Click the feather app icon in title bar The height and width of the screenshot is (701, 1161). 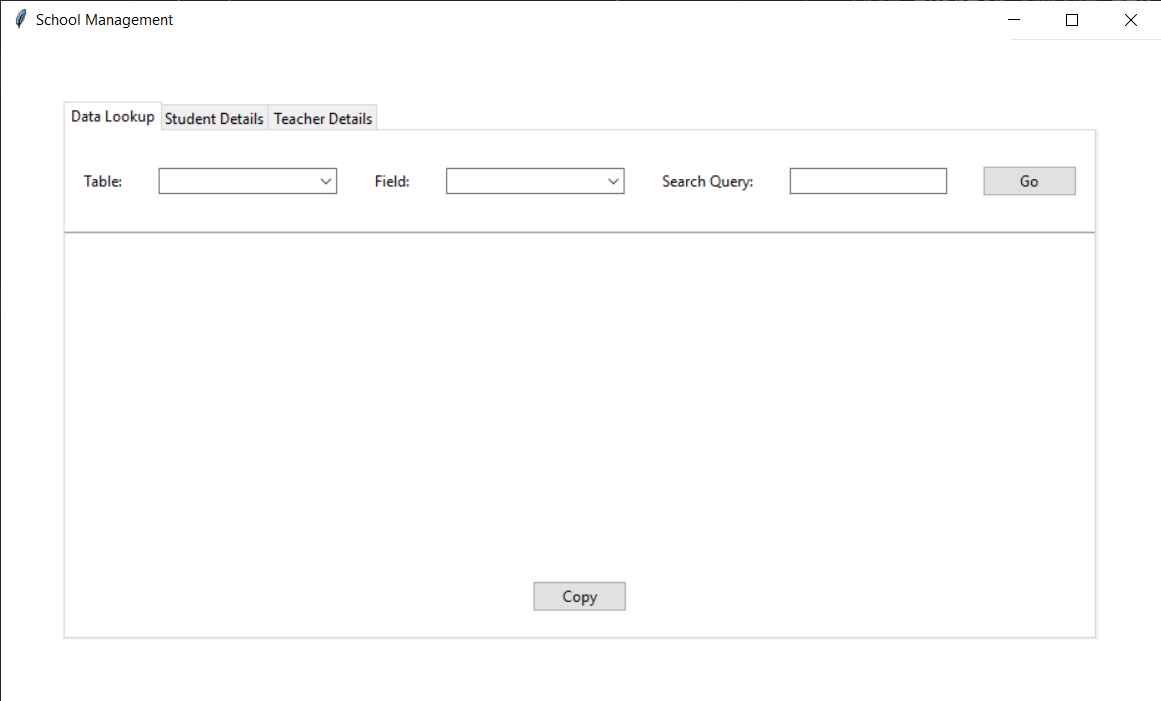click(21, 19)
